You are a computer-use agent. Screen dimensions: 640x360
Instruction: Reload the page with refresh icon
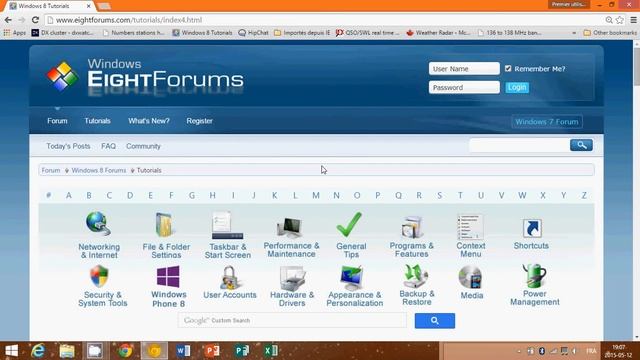(x=35, y=20)
